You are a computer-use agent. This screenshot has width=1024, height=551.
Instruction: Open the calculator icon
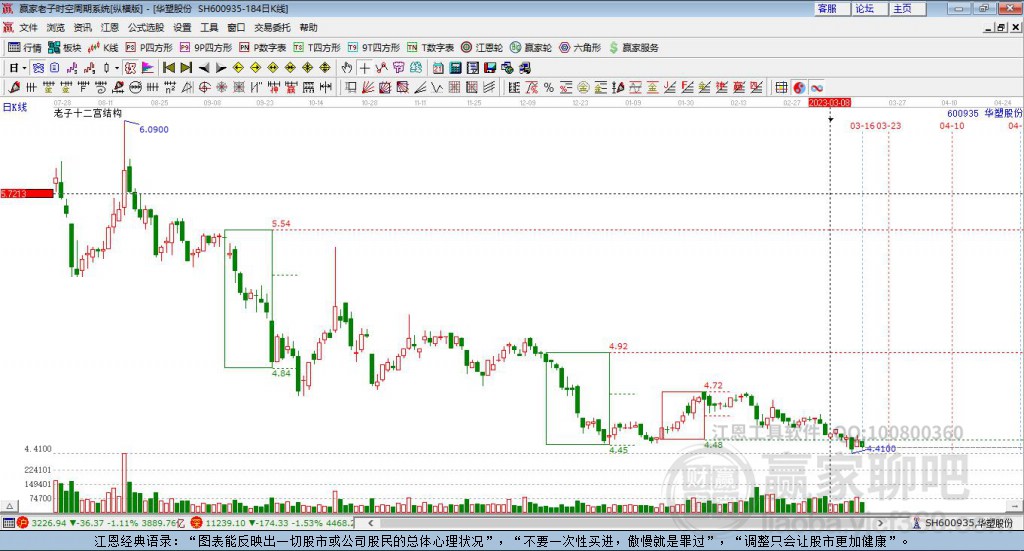(x=455, y=68)
